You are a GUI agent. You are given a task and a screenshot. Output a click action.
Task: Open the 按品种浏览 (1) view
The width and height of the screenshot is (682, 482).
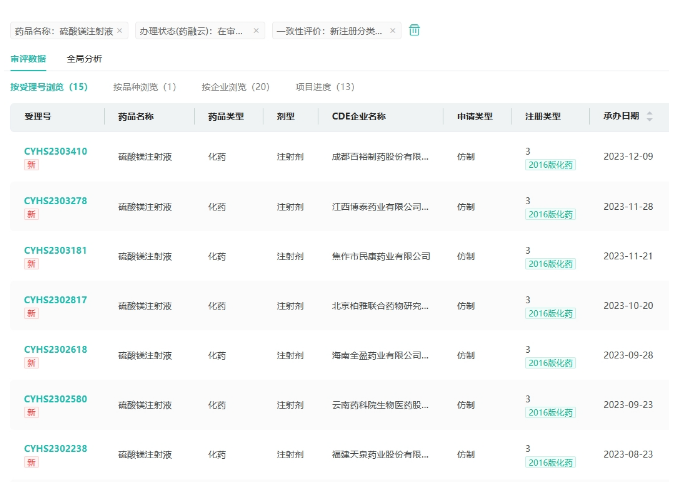(144, 87)
